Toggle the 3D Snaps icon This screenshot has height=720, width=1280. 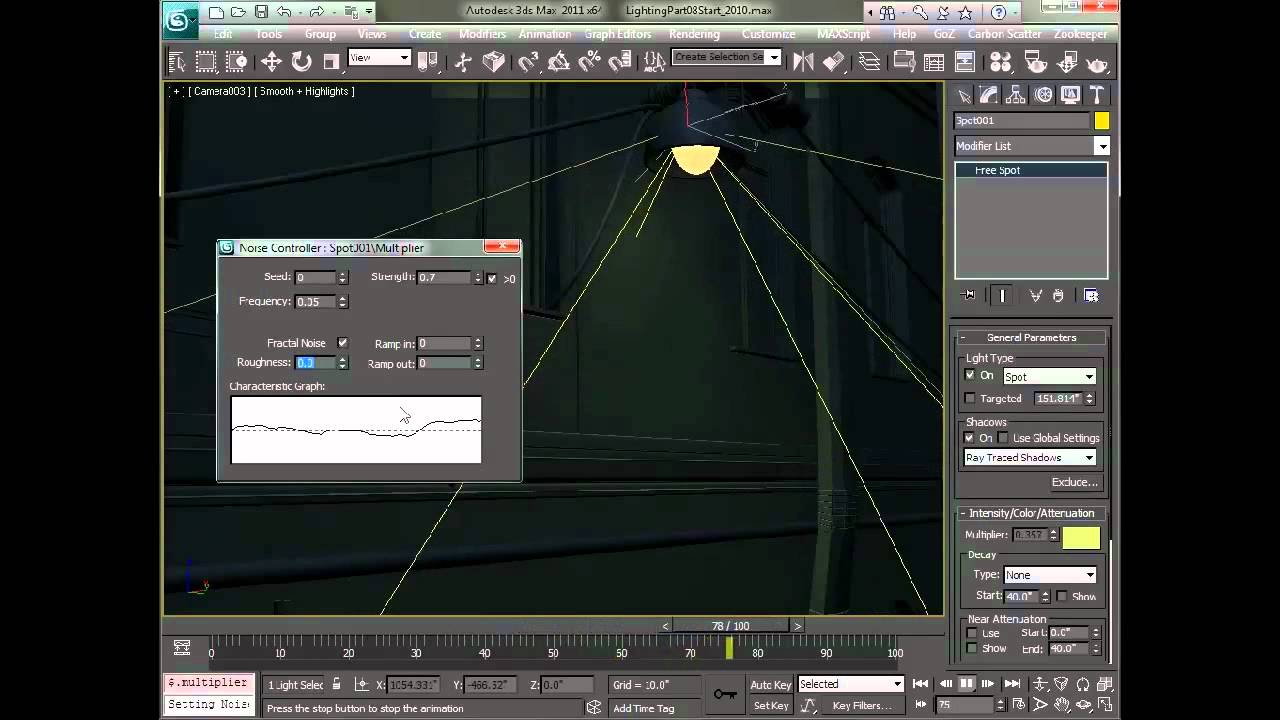[528, 62]
